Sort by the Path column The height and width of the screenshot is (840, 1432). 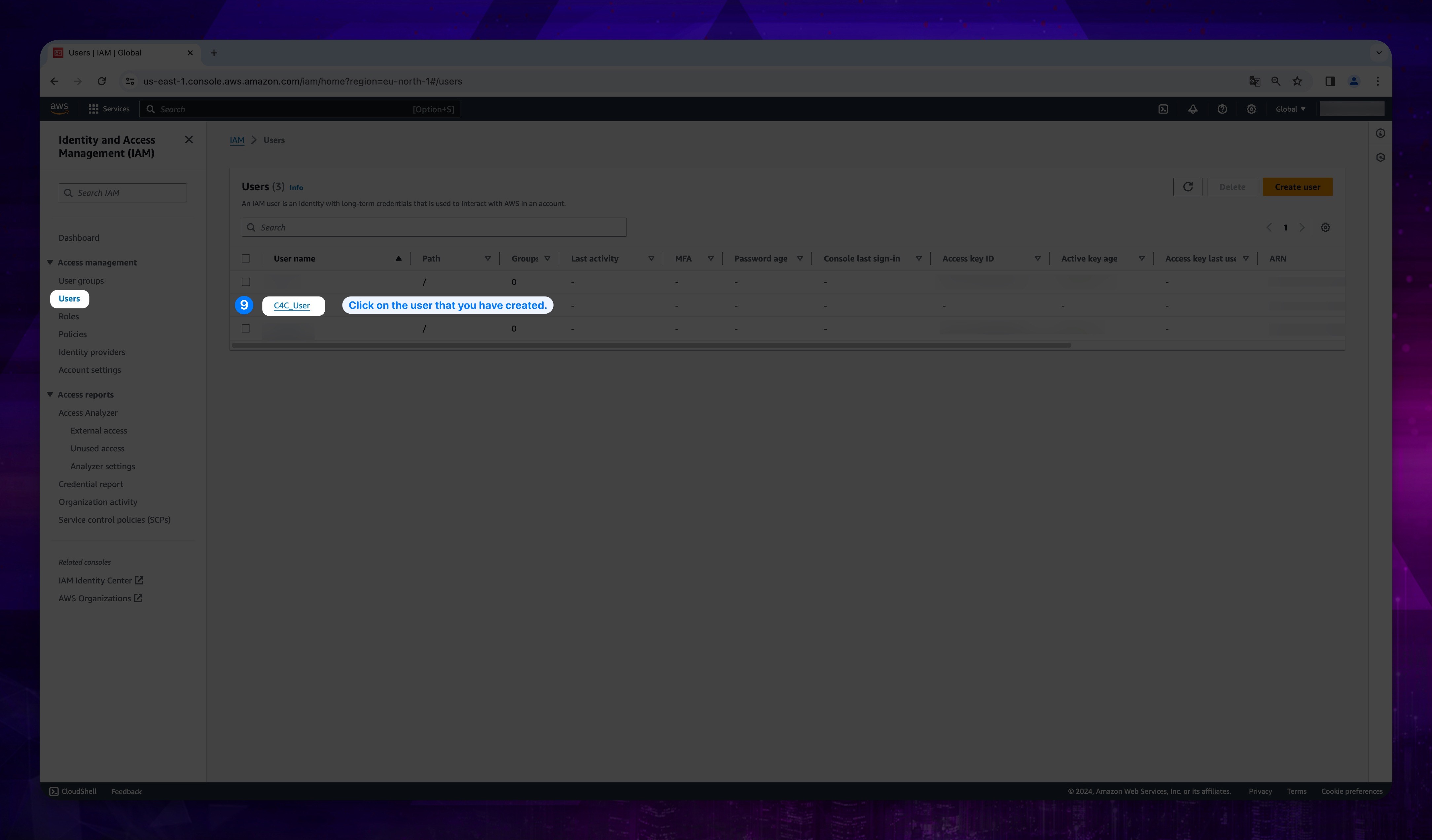[487, 259]
